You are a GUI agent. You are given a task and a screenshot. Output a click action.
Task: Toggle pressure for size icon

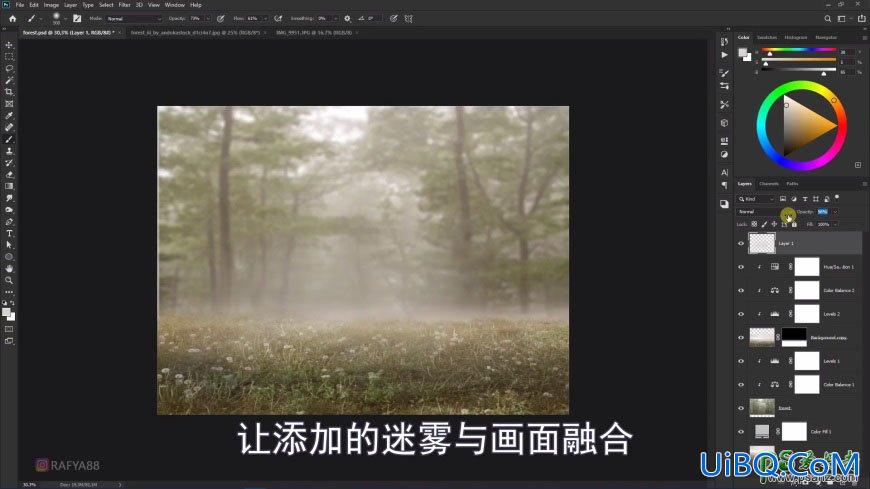(393, 18)
